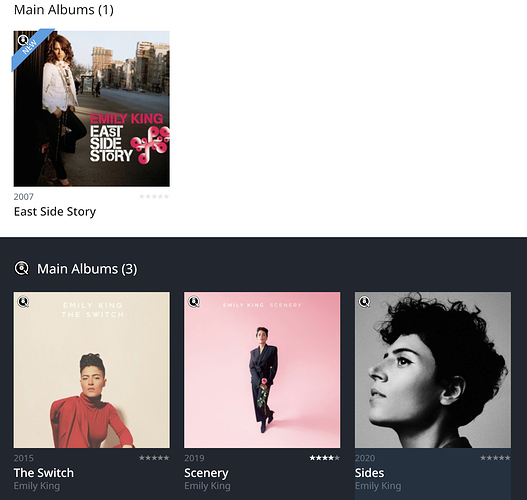Click the Qobuz icon beside Main Albums (3)
Viewport: 527px width, 500px height.
[22, 268]
